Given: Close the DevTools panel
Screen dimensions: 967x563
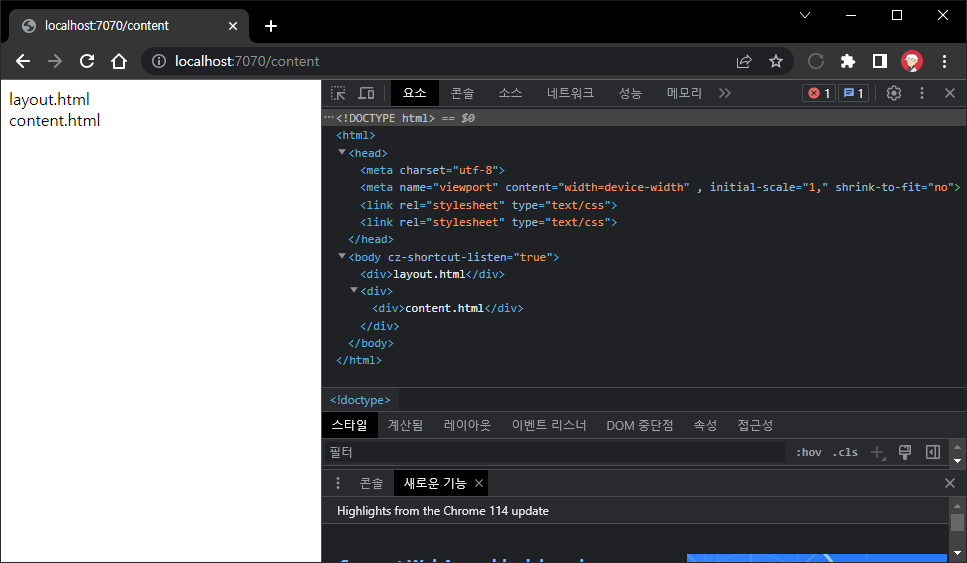Looking at the screenshot, I should 950,93.
